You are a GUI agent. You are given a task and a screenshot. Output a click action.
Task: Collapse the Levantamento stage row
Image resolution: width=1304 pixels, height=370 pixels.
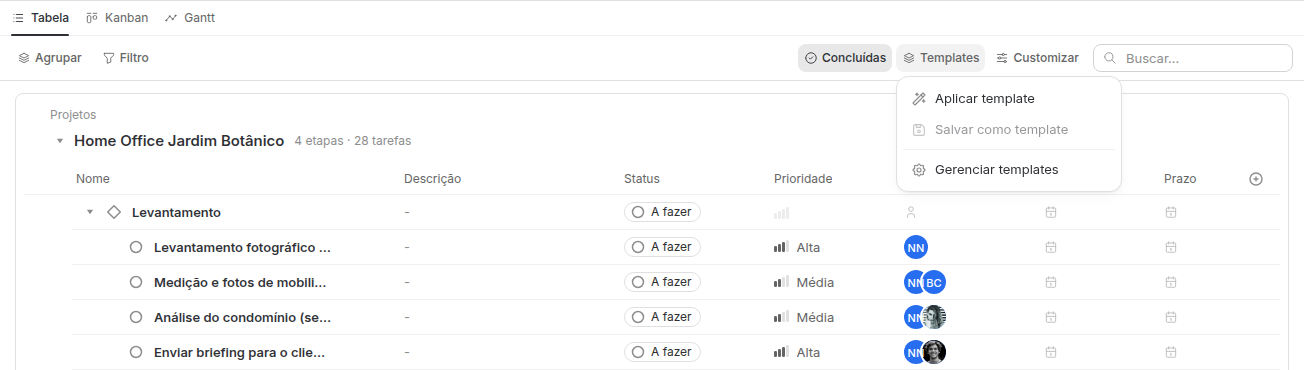pyautogui.click(x=90, y=212)
